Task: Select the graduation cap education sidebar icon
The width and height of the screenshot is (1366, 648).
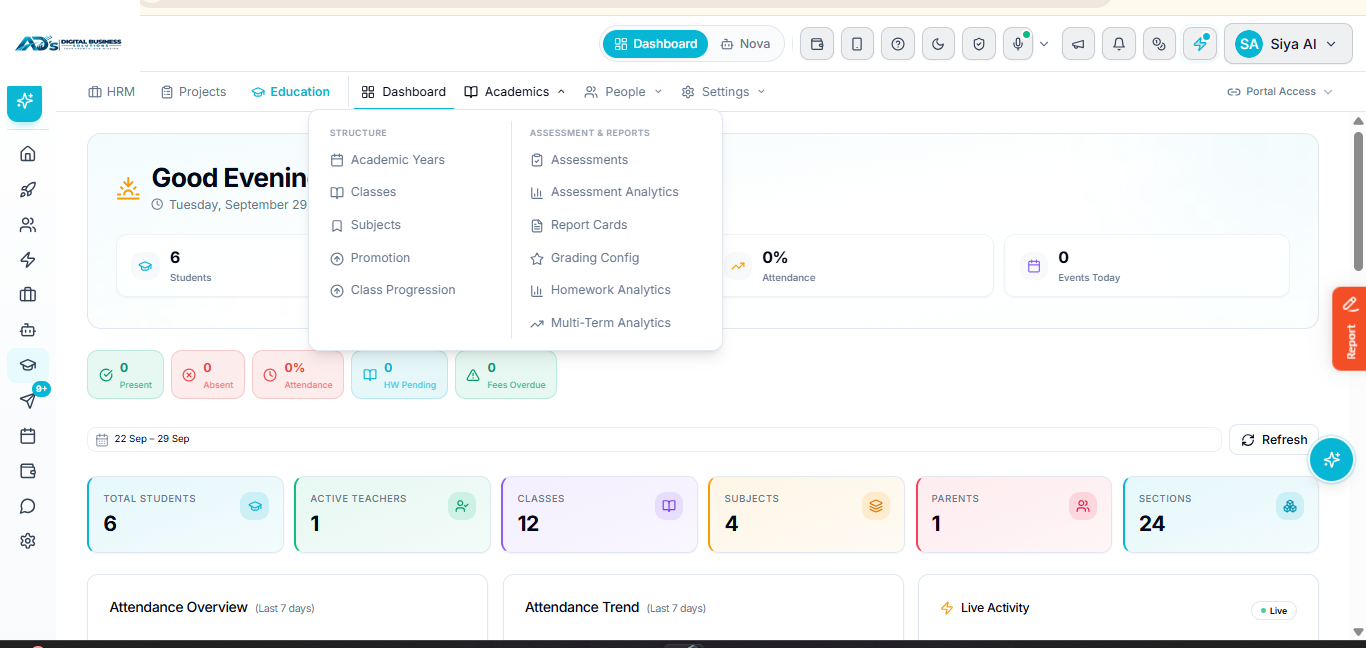Action: click(28, 365)
